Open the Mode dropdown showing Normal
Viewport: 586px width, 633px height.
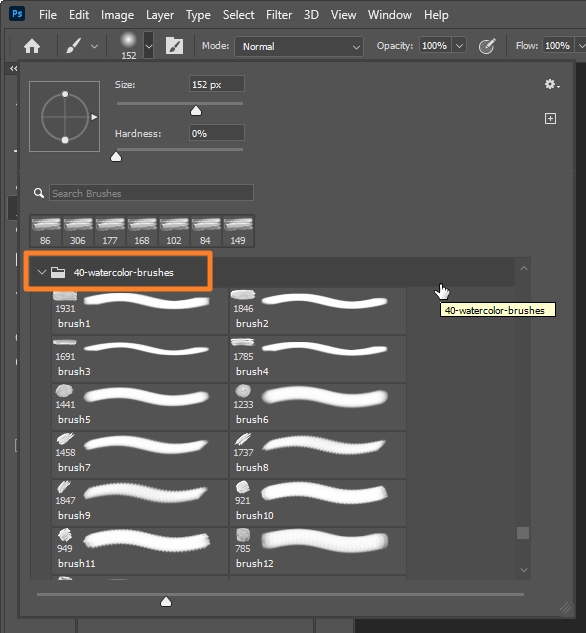tap(299, 46)
